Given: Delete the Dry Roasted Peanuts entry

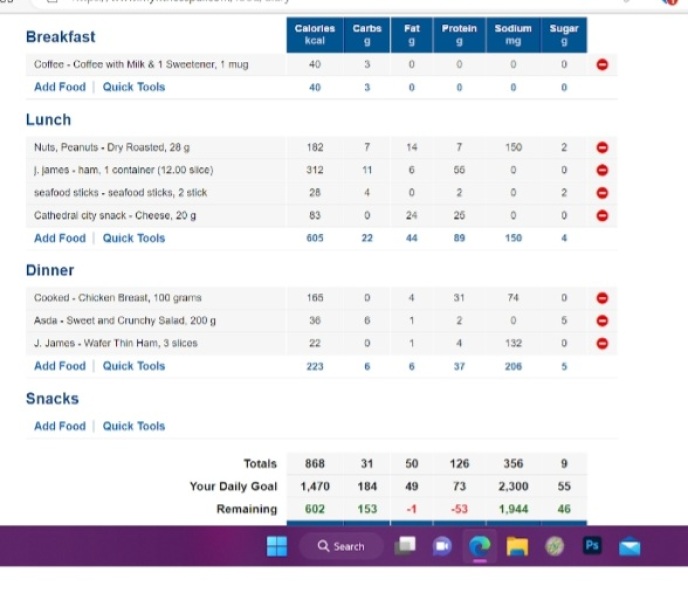Looking at the screenshot, I should click(602, 147).
